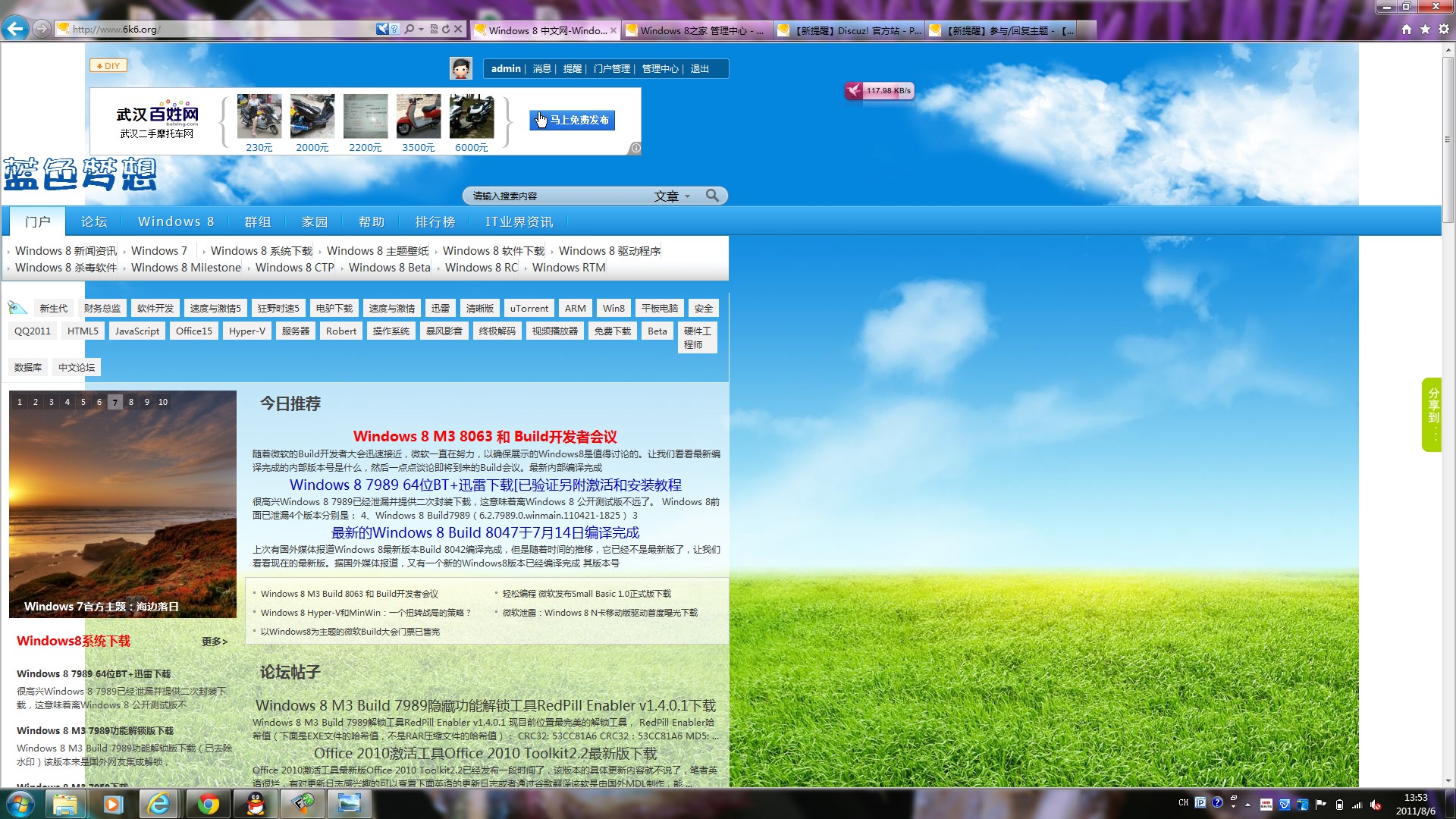Click the uTorrent tag
The width and height of the screenshot is (1456, 819).
point(529,309)
